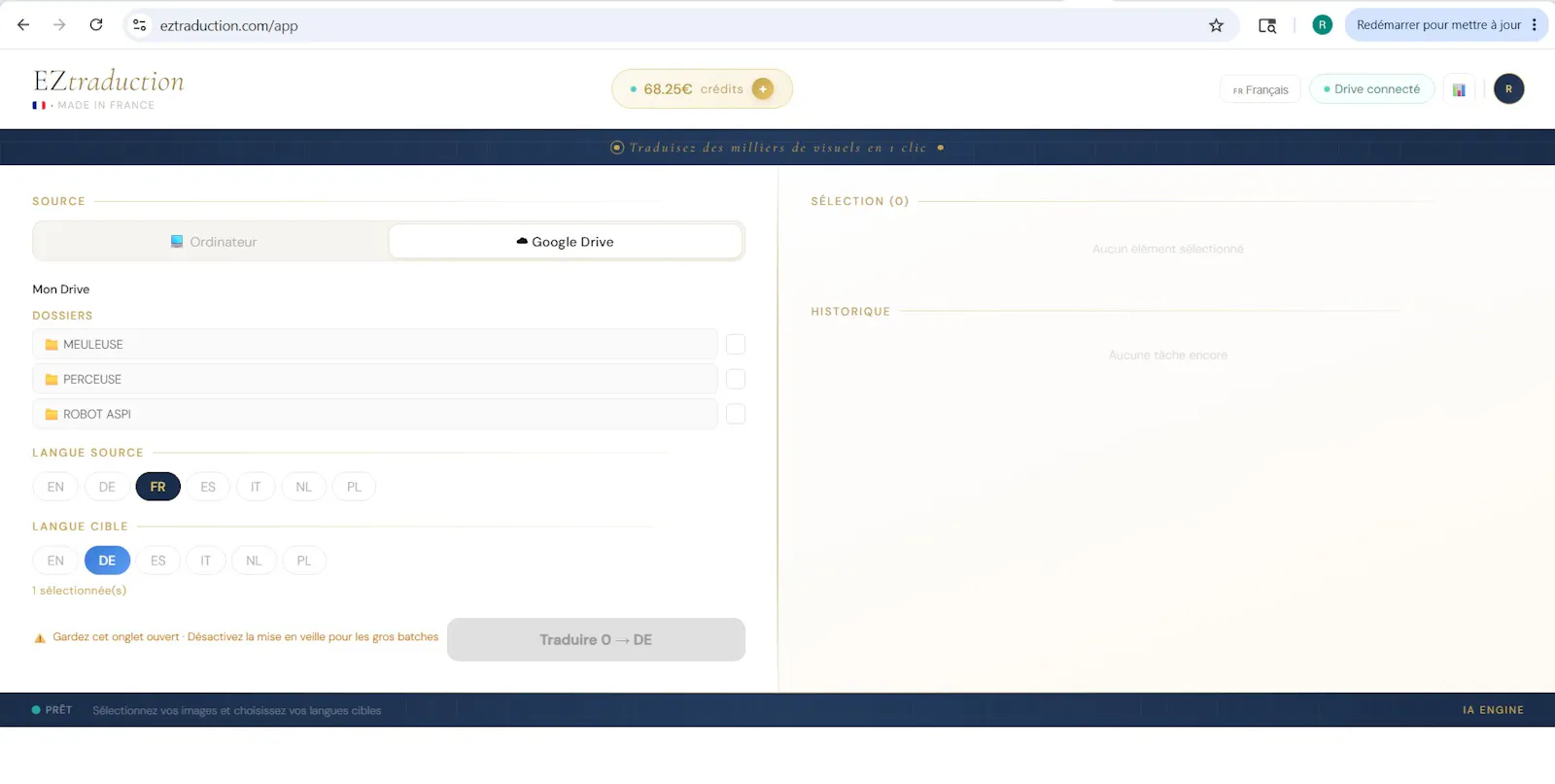Open the statistics chart icon

(x=1459, y=89)
